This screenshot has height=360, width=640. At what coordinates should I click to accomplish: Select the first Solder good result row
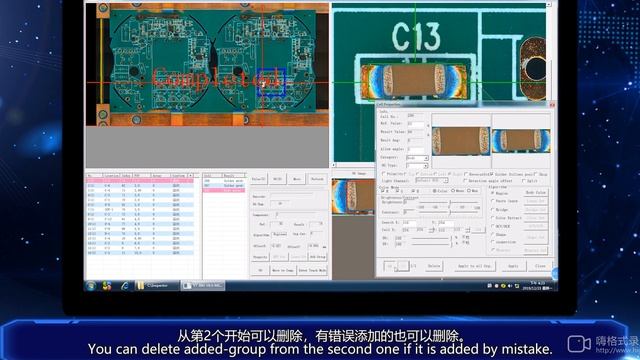point(224,180)
